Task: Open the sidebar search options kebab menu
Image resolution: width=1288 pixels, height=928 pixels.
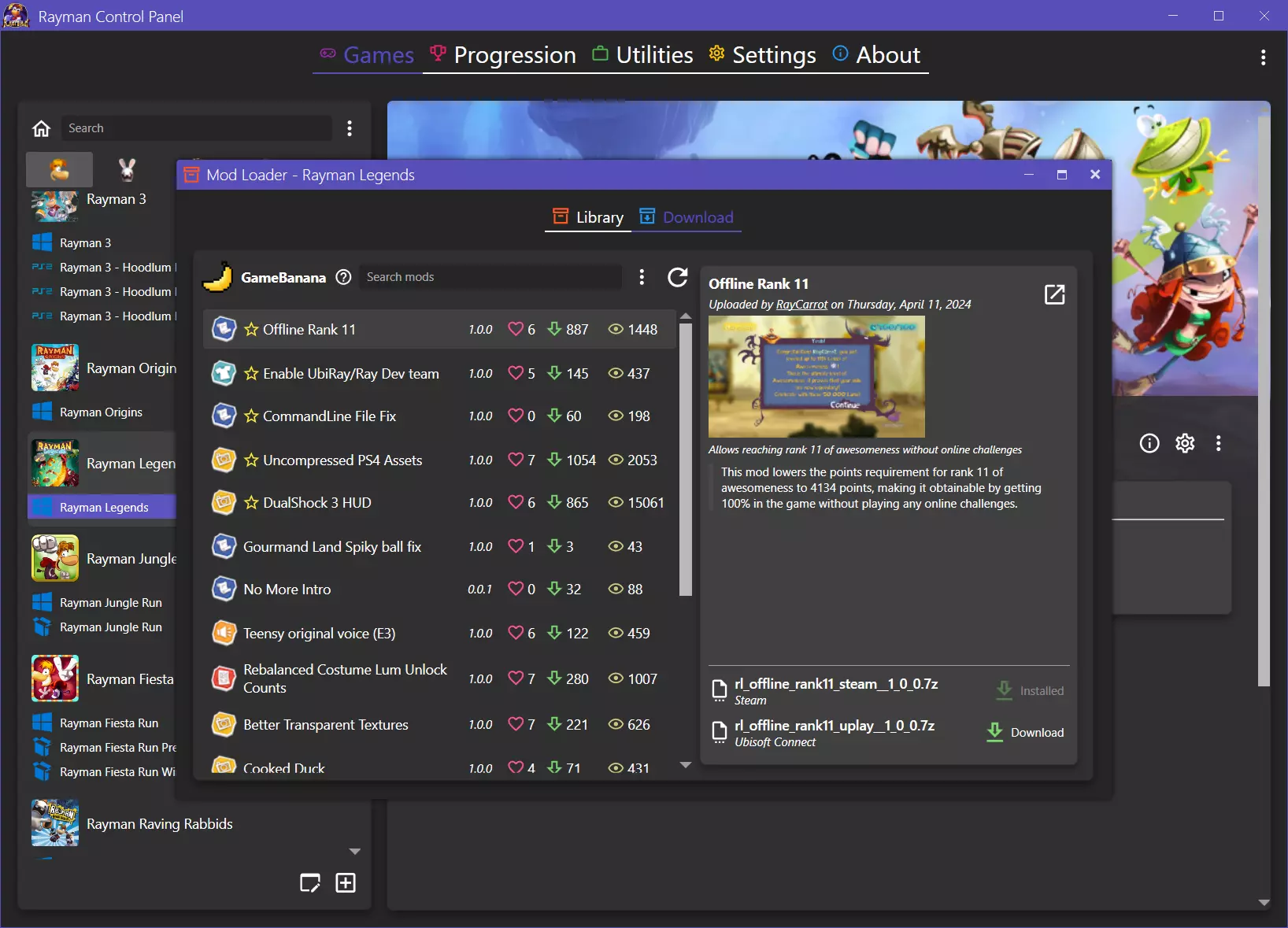Action: (x=350, y=128)
